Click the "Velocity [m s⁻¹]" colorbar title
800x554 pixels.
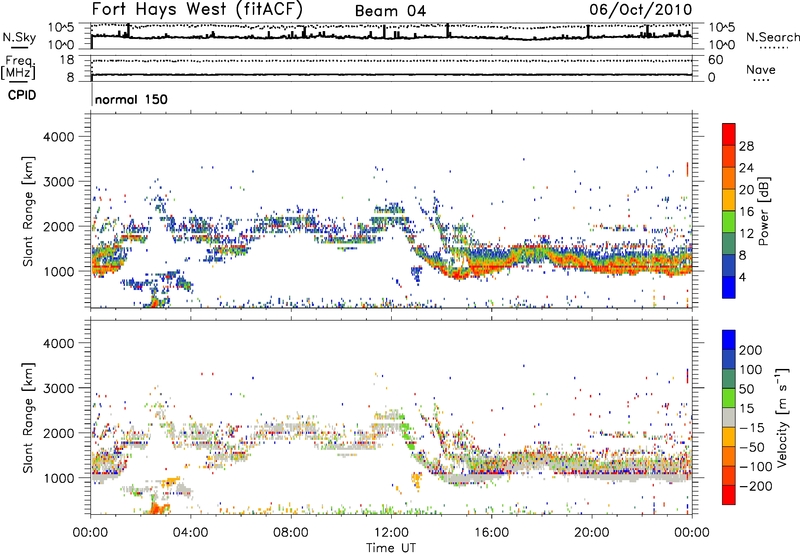(x=782, y=417)
